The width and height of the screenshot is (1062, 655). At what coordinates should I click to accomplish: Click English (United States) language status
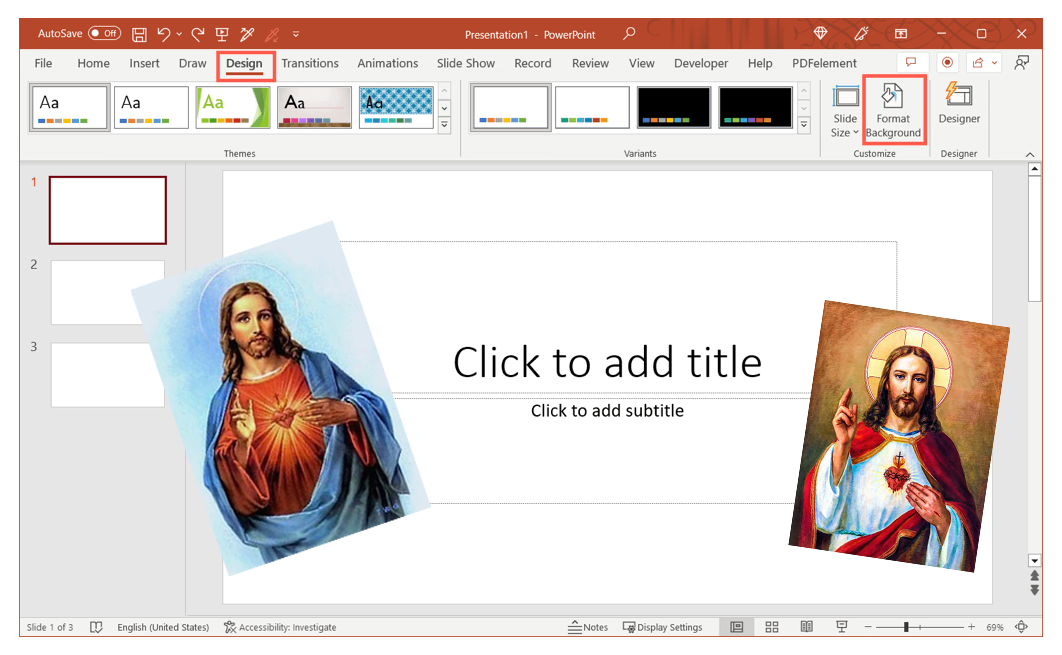point(163,627)
